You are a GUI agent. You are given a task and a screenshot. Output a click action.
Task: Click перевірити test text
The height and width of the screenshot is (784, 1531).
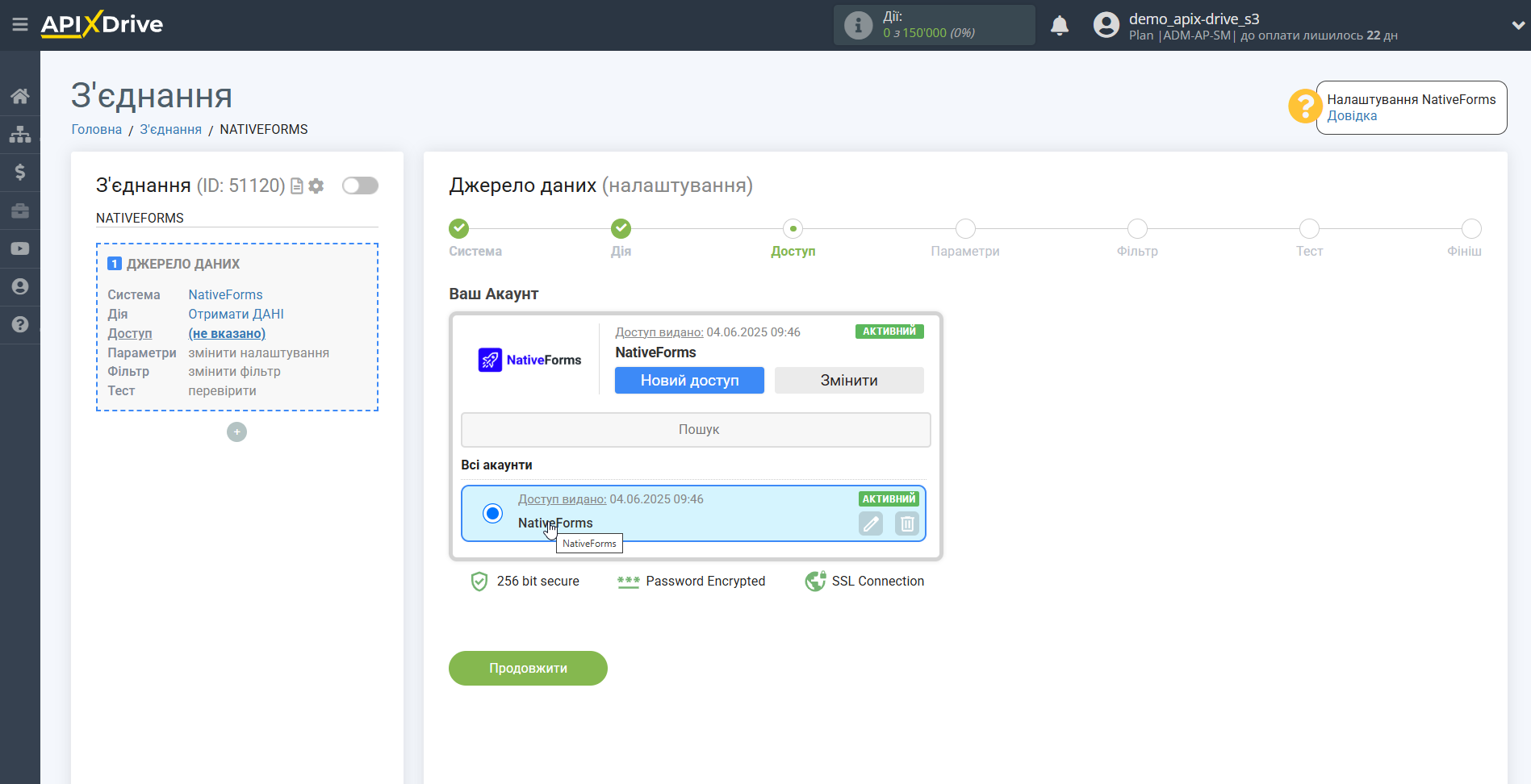pyautogui.click(x=222, y=390)
